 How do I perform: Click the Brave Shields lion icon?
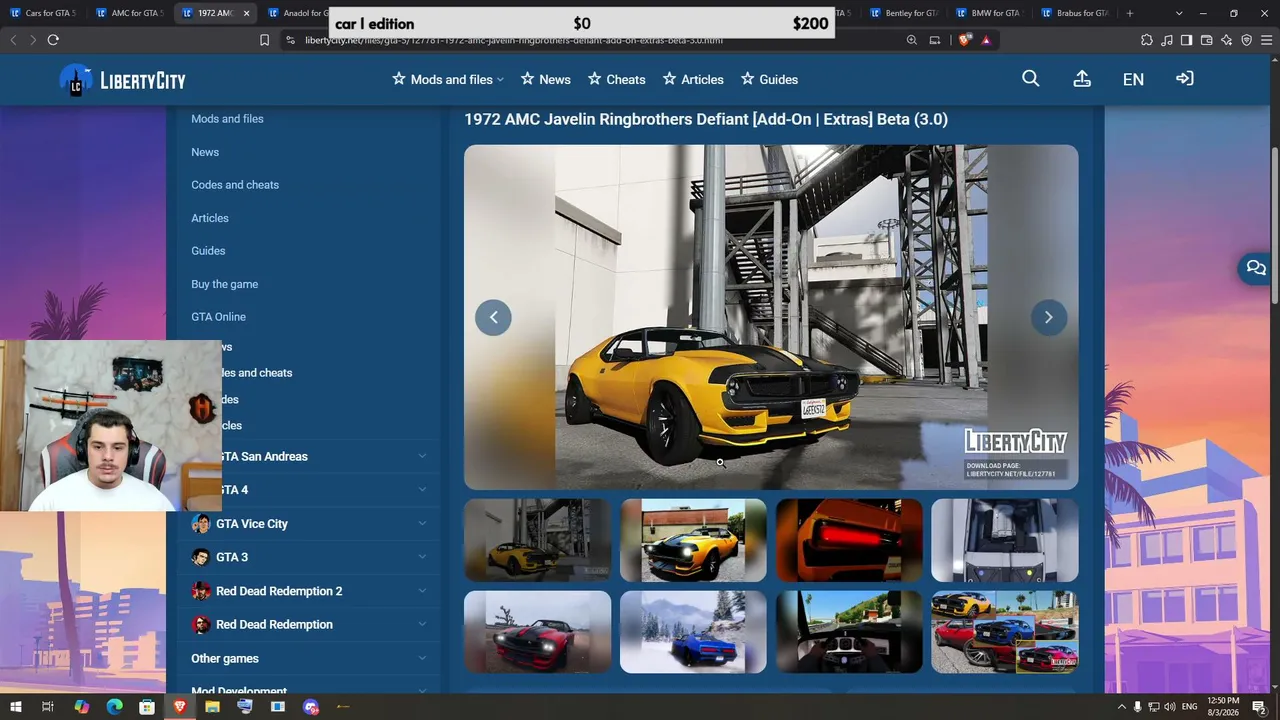coord(965,40)
